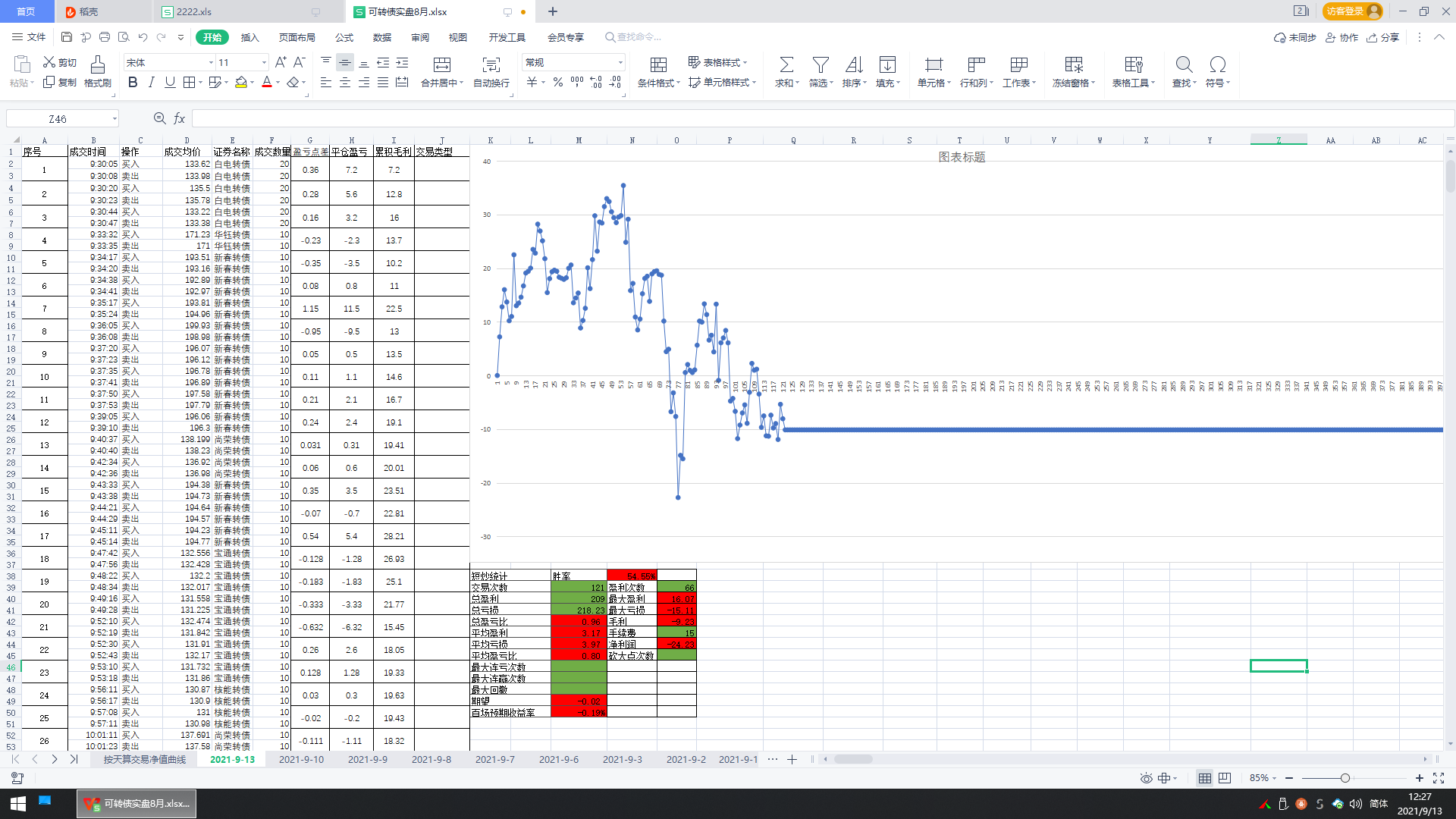Click the Share (分享) button
Image resolution: width=1456 pixels, height=819 pixels.
coord(1382,37)
